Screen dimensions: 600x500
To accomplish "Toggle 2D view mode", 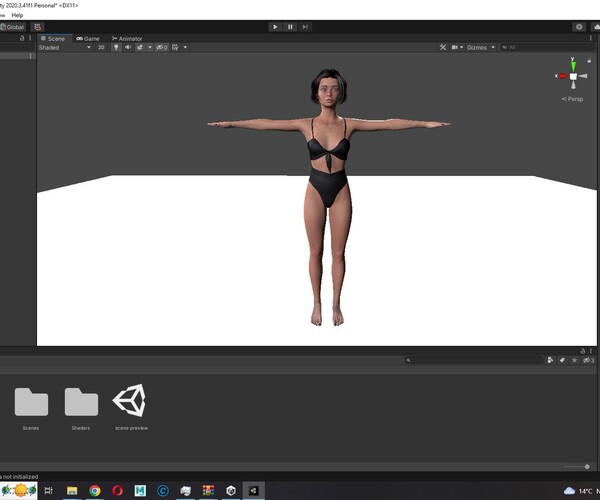I will click(101, 47).
